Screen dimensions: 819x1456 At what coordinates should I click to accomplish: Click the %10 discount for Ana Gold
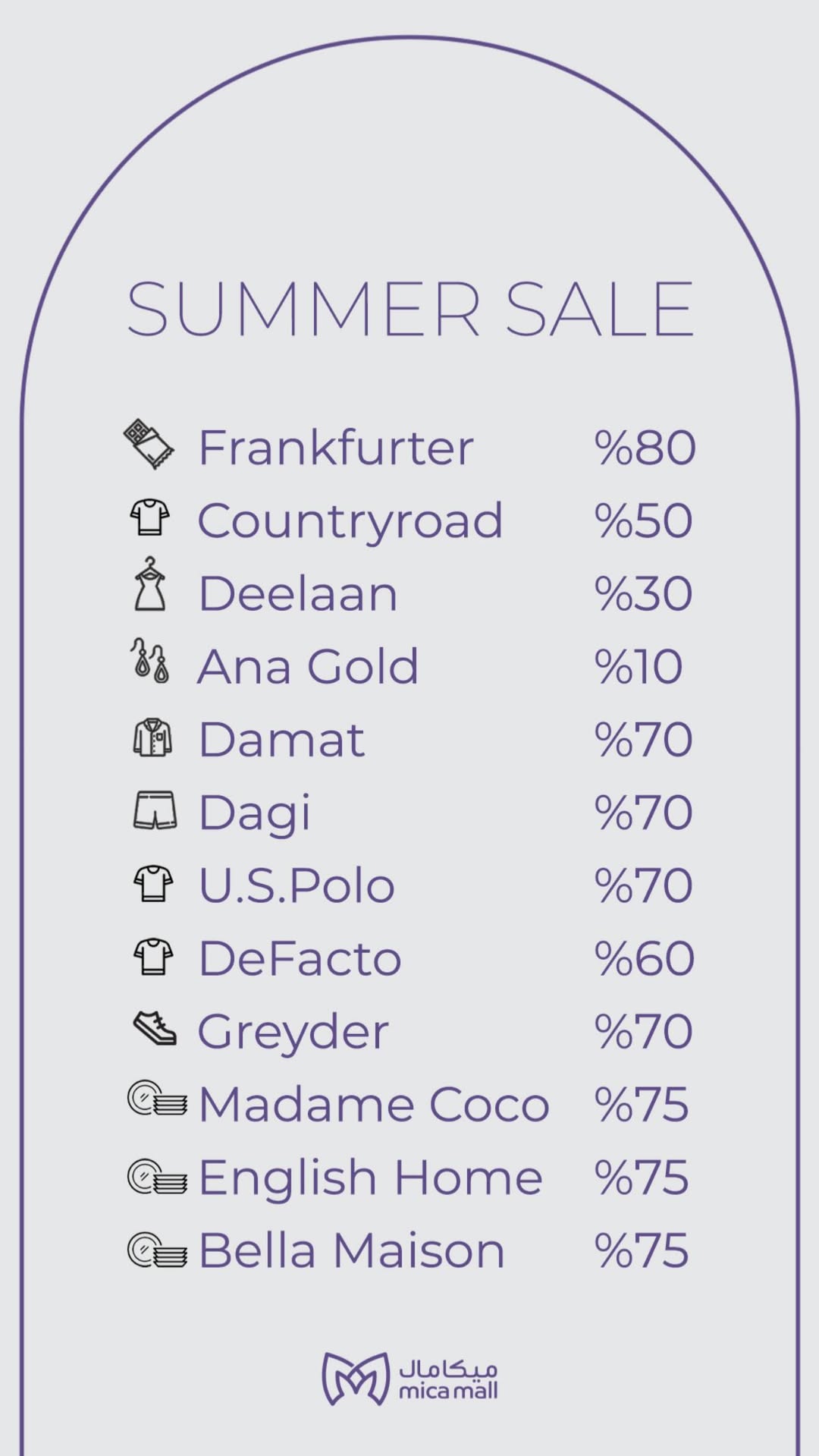[639, 667]
